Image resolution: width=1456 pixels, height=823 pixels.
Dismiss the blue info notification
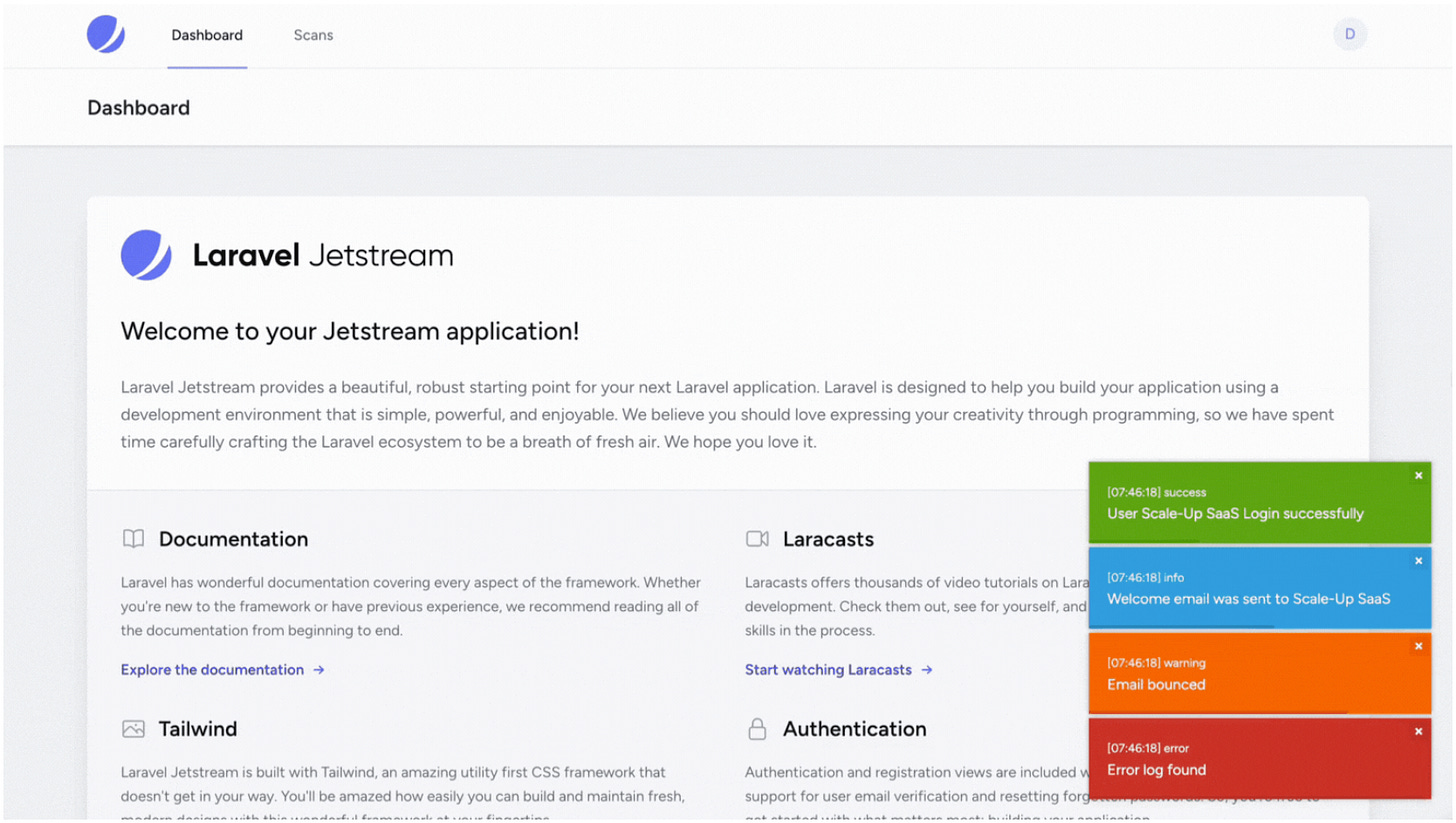tap(1418, 561)
